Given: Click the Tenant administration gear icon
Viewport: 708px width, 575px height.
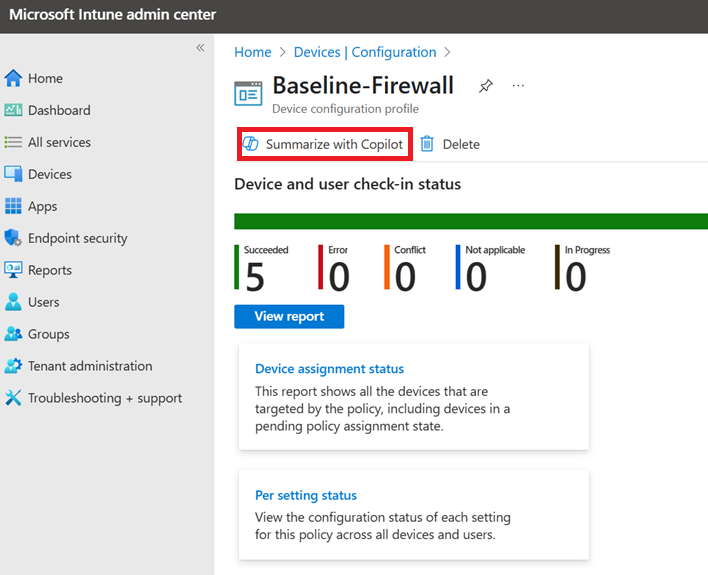Looking at the screenshot, I should point(13,366).
